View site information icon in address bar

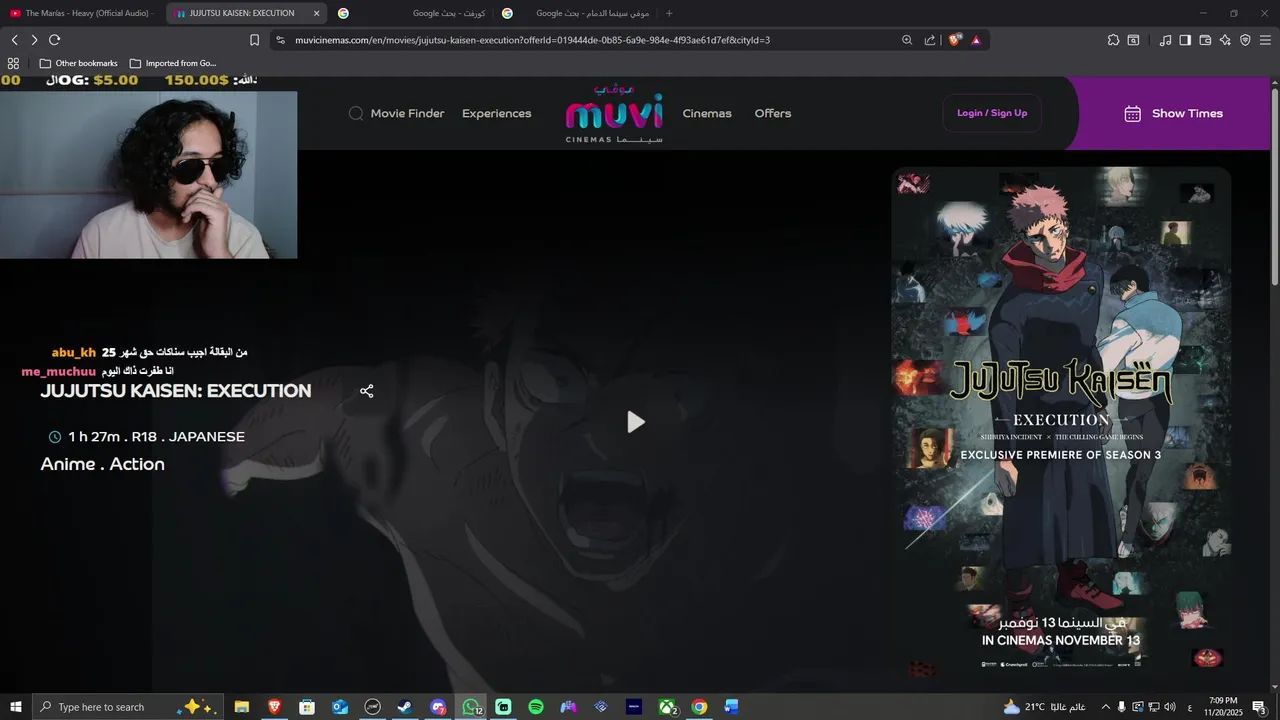(x=281, y=40)
